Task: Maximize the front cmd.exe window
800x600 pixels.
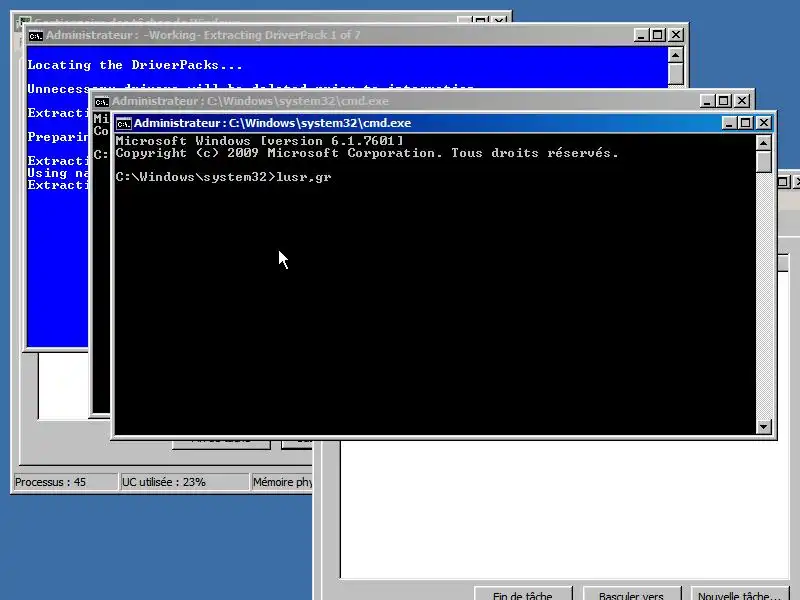Action: (745, 123)
